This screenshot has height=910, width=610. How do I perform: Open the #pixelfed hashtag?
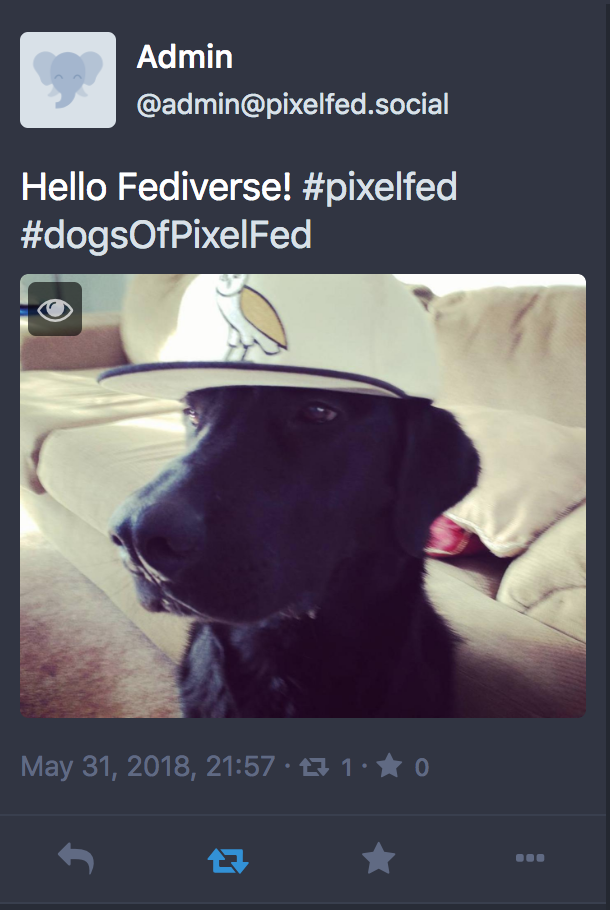(380, 187)
